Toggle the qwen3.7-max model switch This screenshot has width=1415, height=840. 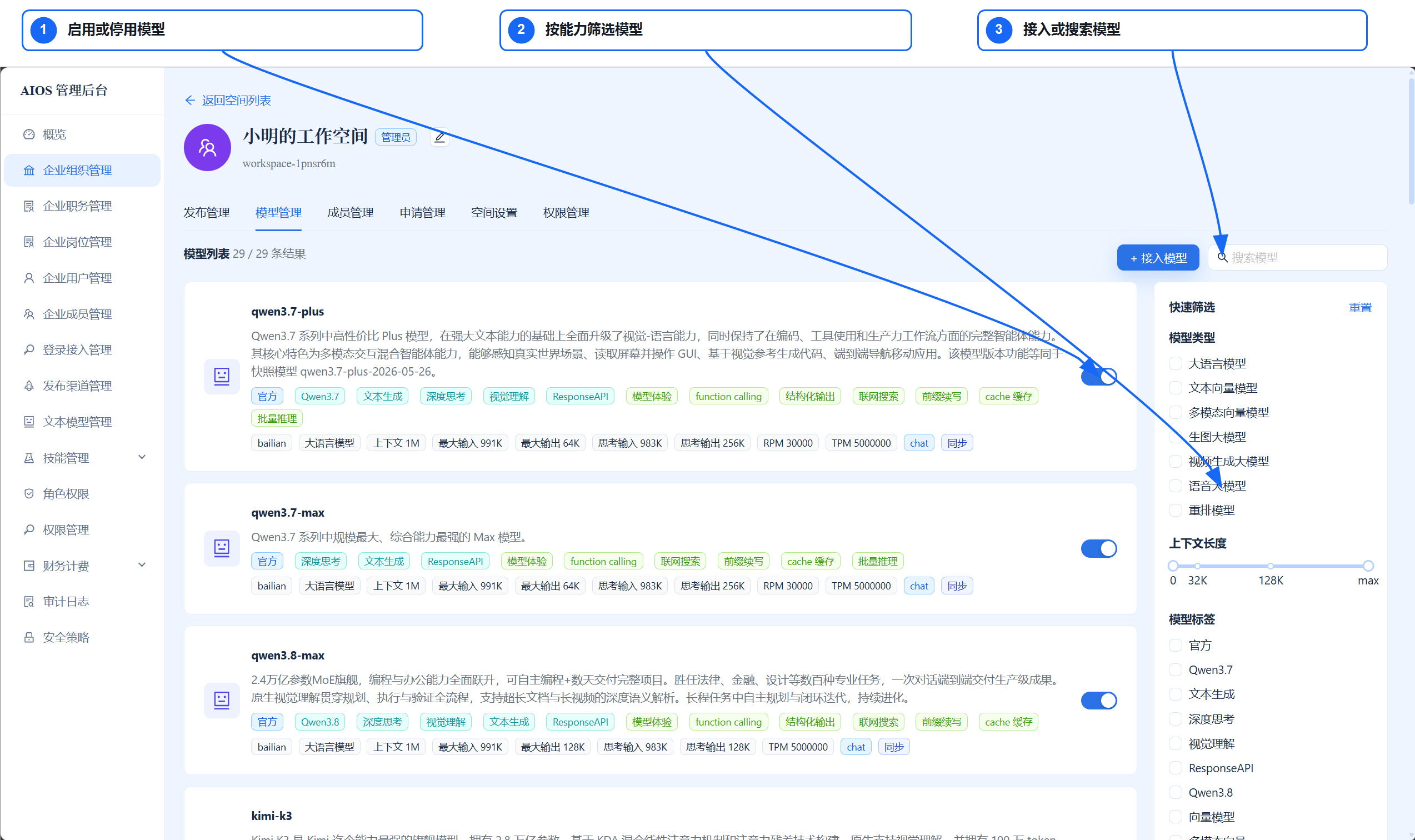coord(1098,548)
